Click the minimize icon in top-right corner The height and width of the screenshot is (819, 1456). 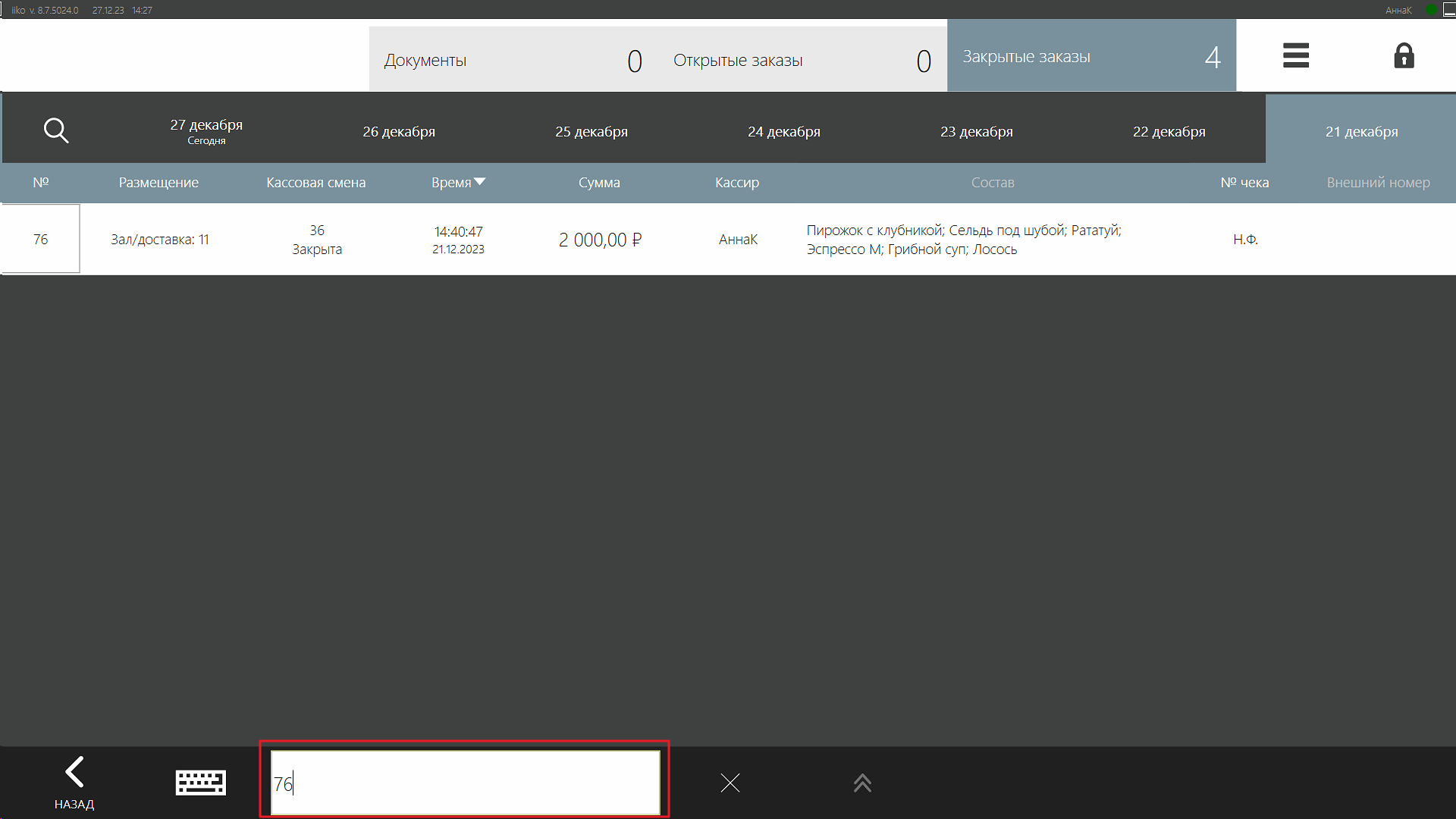(1449, 10)
